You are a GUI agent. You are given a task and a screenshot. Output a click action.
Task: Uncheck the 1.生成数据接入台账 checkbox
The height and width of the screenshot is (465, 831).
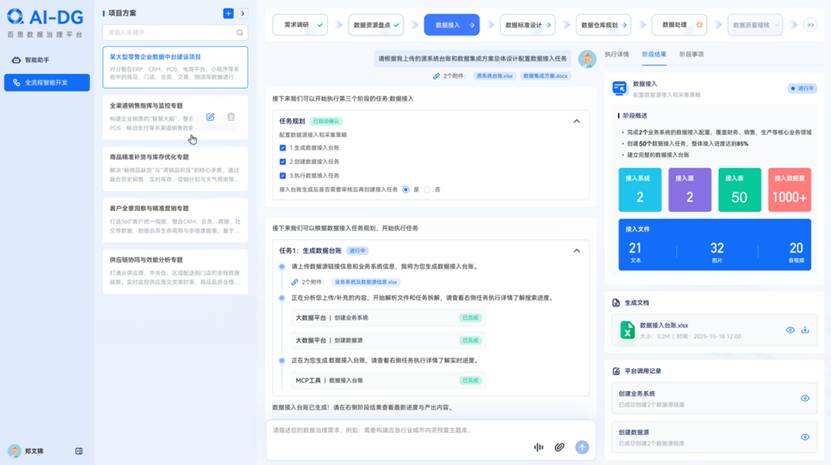283,148
